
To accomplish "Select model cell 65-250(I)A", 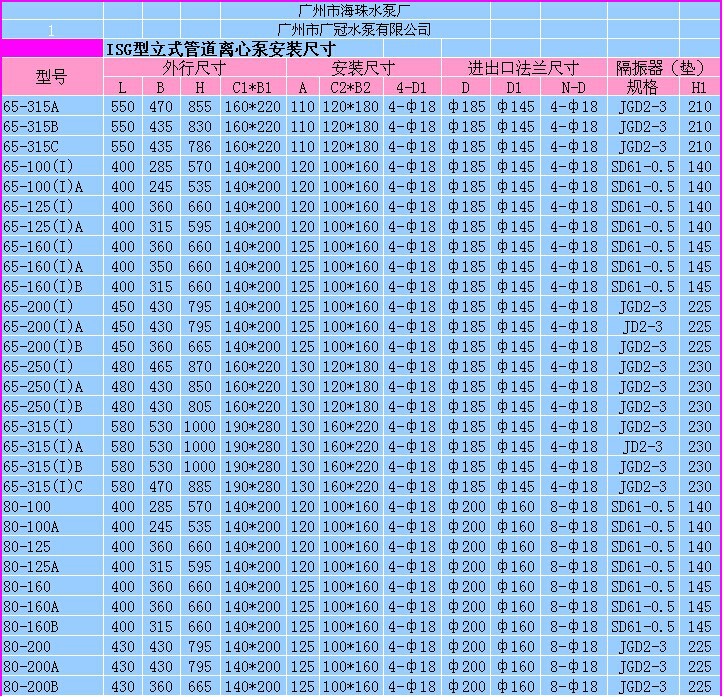I will tap(52, 386).
